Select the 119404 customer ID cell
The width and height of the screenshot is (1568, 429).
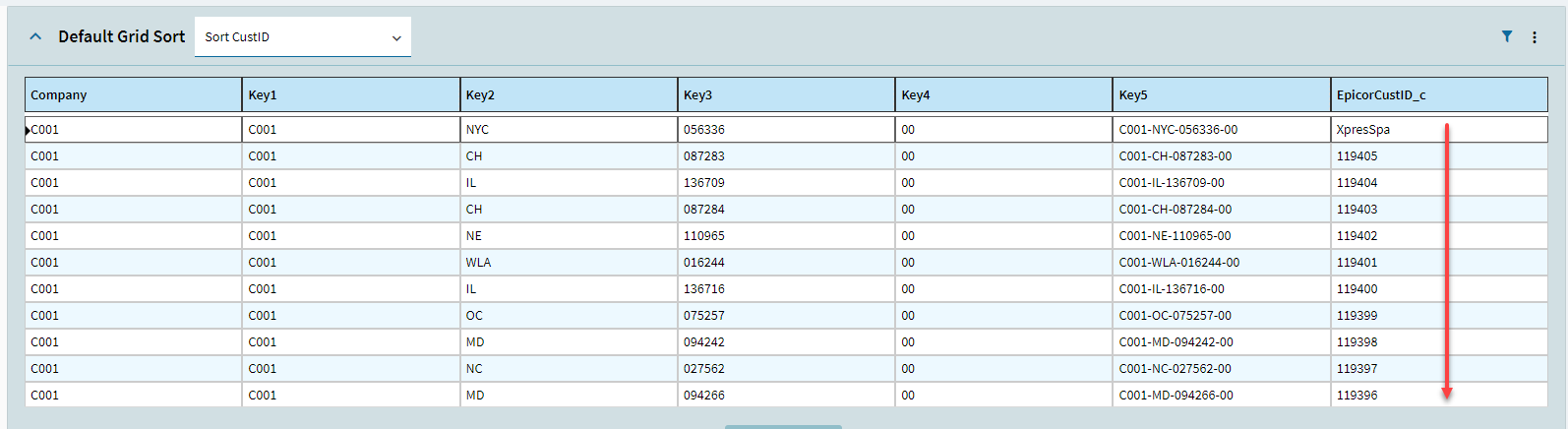click(1439, 183)
